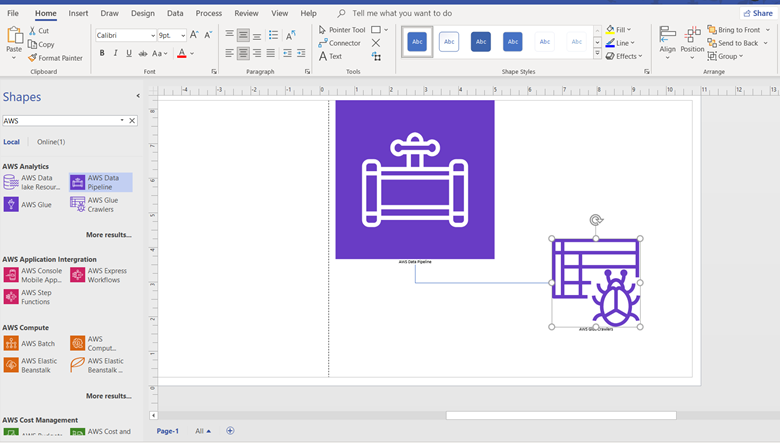Viewport: 780px width, 443px height.
Task: Open the File menu tab
Action: pyautogui.click(x=13, y=13)
